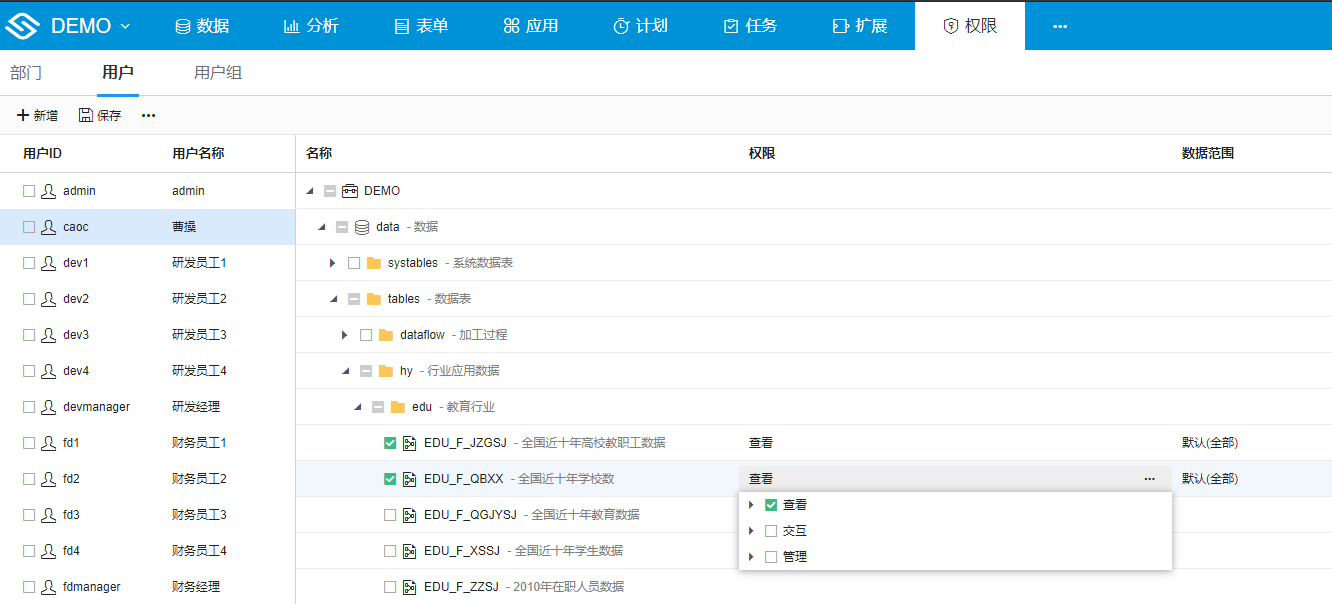Viewport: 1332px width, 604px height.
Task: Click the Smartbi logo icon at top left
Action: (24, 25)
